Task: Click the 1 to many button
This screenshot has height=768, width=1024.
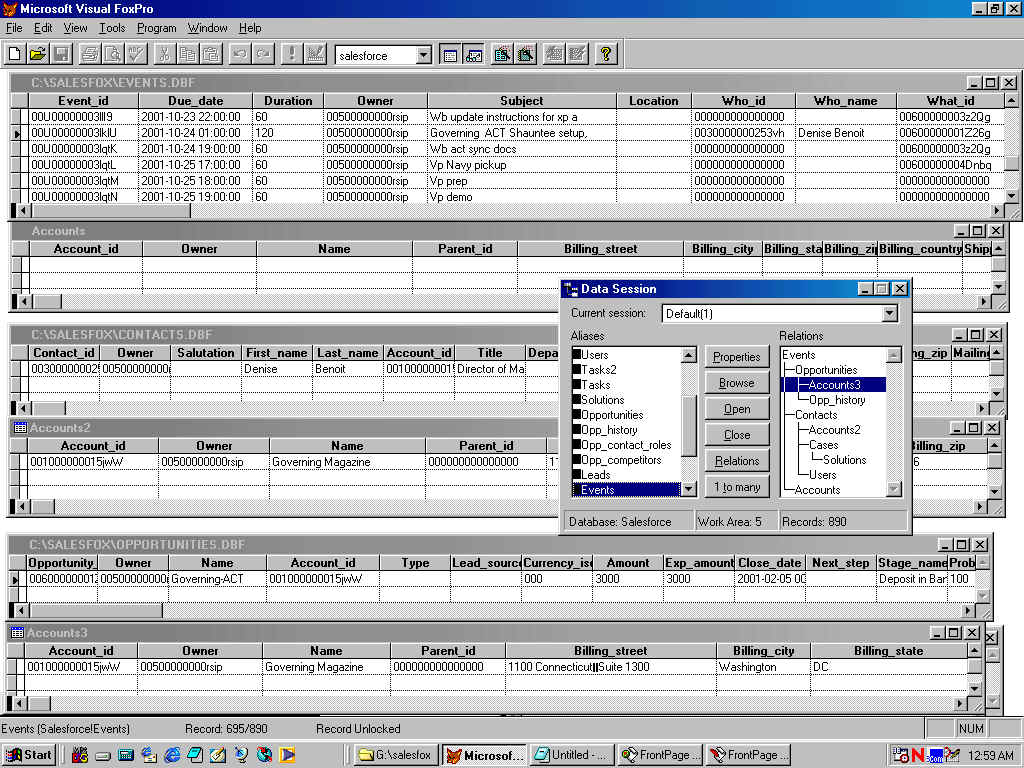Action: (737, 487)
